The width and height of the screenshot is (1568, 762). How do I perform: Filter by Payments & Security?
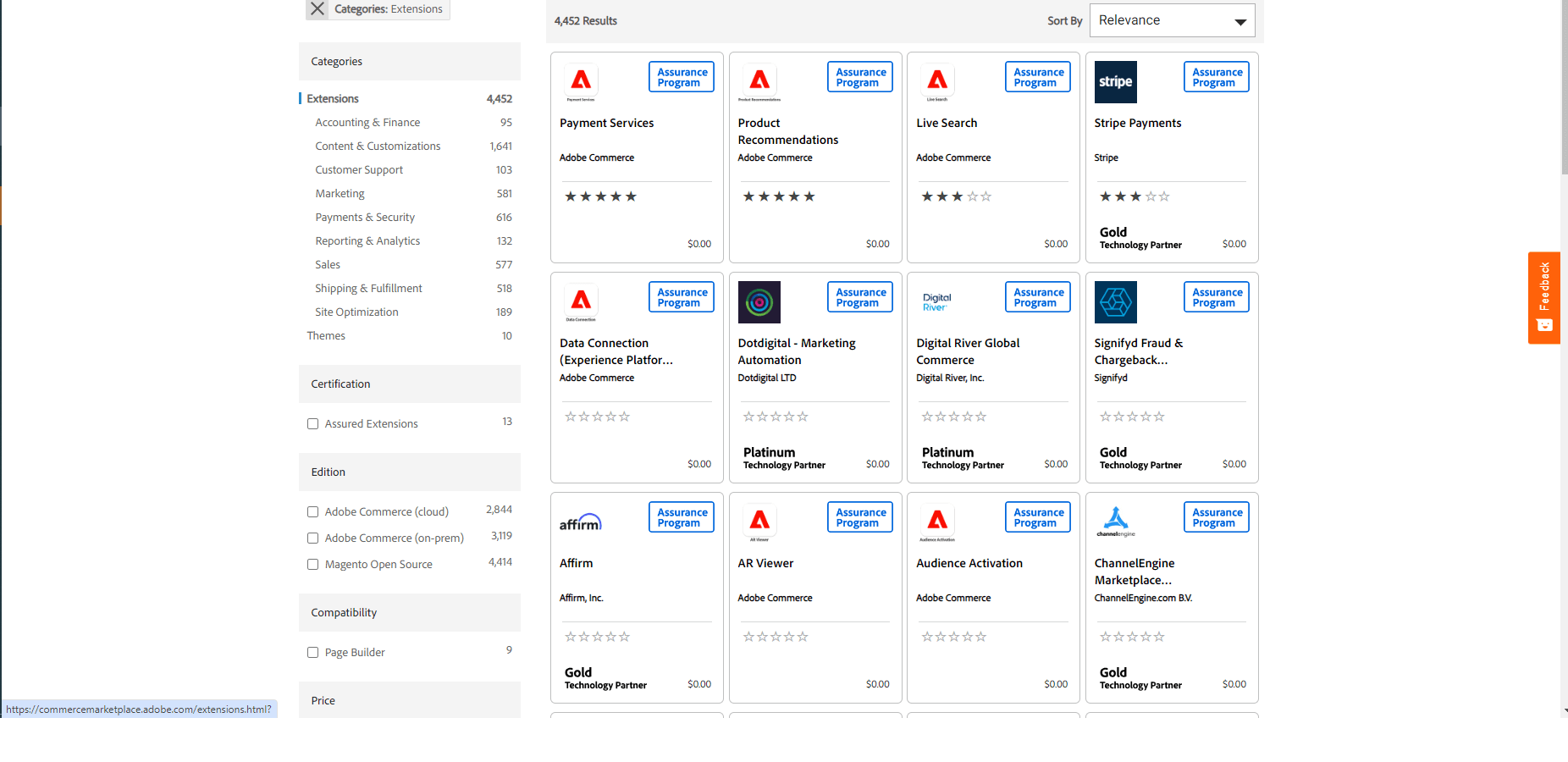pyautogui.click(x=365, y=218)
